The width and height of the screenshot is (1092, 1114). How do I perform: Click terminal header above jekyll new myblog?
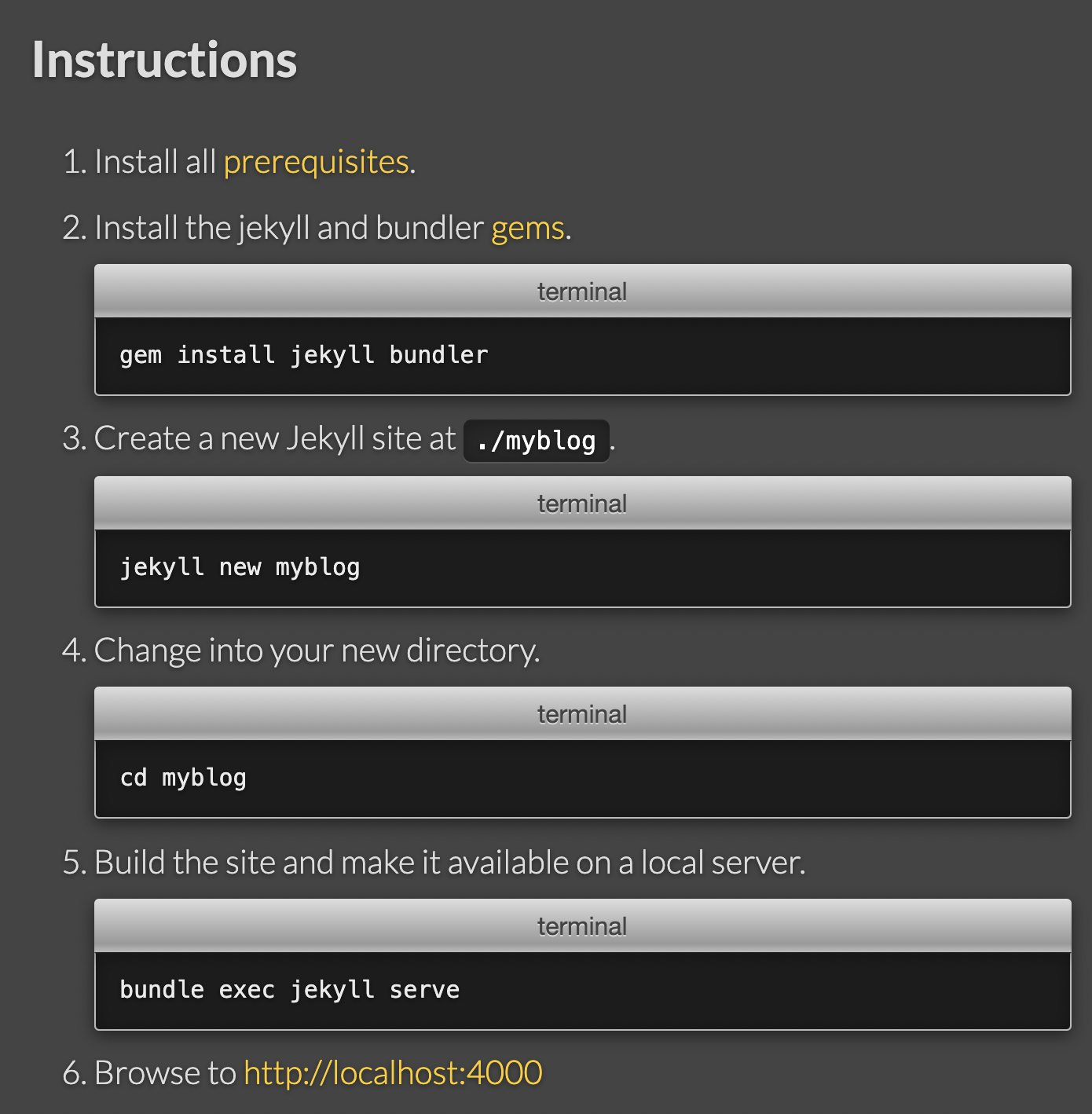point(582,504)
